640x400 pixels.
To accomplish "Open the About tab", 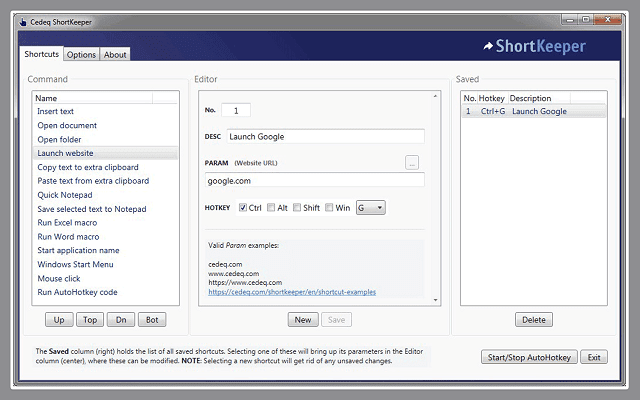I will (x=115, y=55).
